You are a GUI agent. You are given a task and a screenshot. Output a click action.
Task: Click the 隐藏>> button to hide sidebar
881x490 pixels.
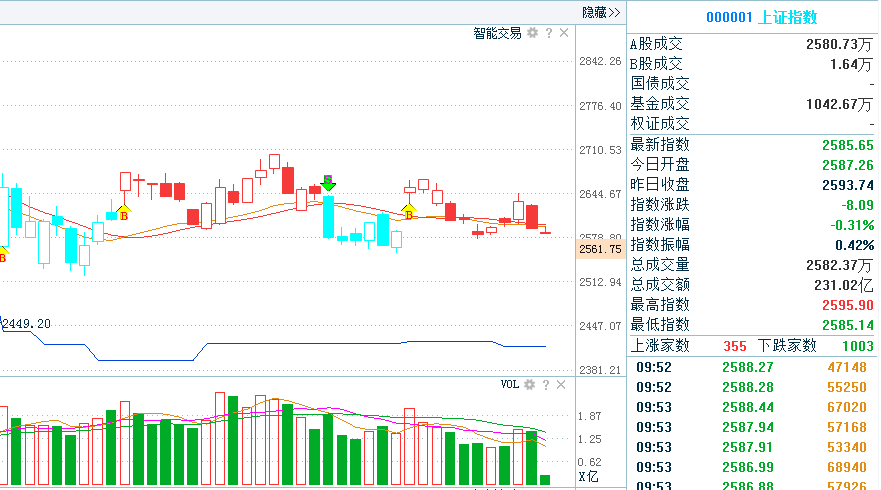point(601,12)
